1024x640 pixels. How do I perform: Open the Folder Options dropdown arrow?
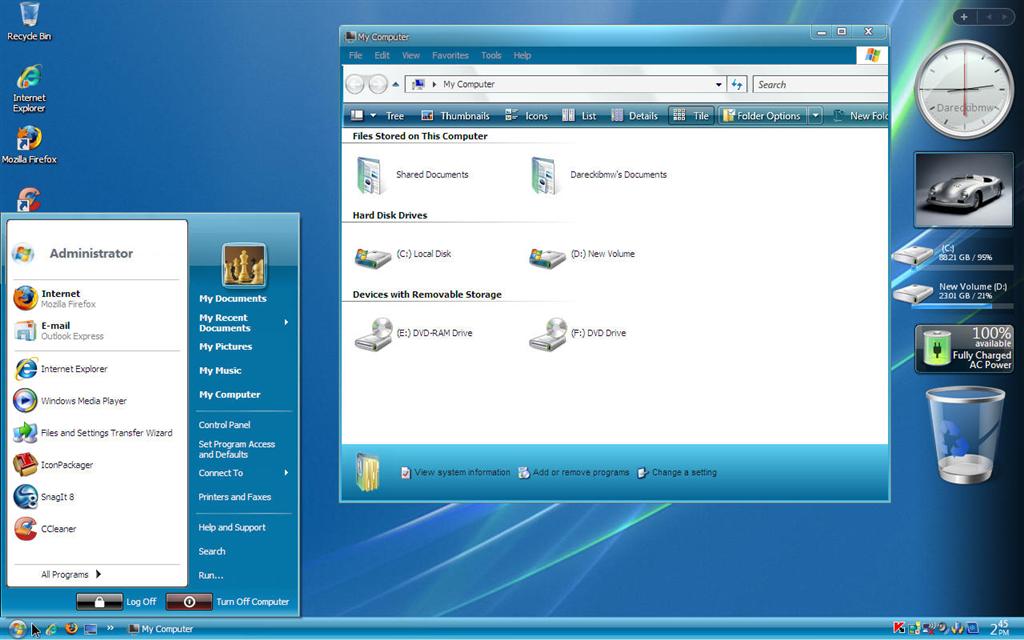pyautogui.click(x=815, y=116)
